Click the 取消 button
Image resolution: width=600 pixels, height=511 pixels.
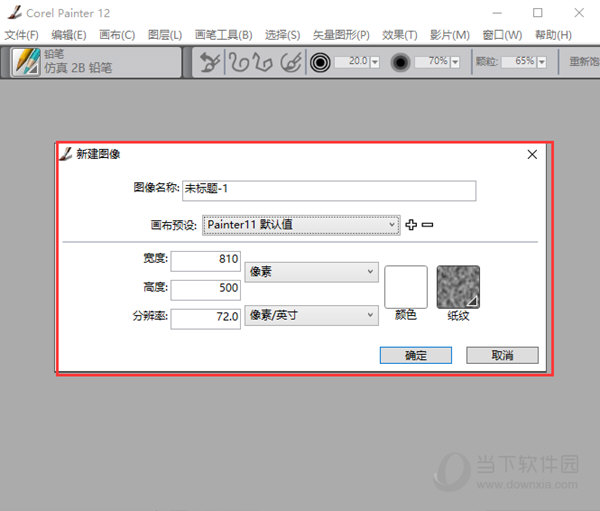click(502, 355)
